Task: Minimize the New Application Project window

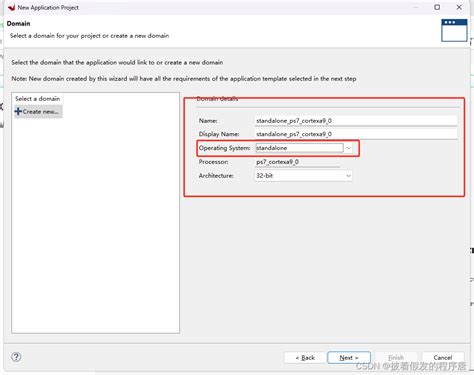Action: [416, 7]
